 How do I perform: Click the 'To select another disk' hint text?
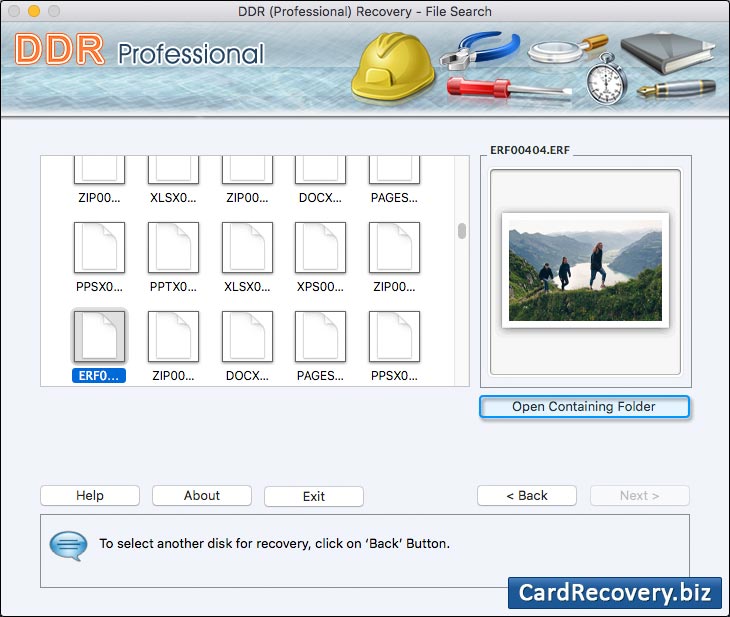275,543
